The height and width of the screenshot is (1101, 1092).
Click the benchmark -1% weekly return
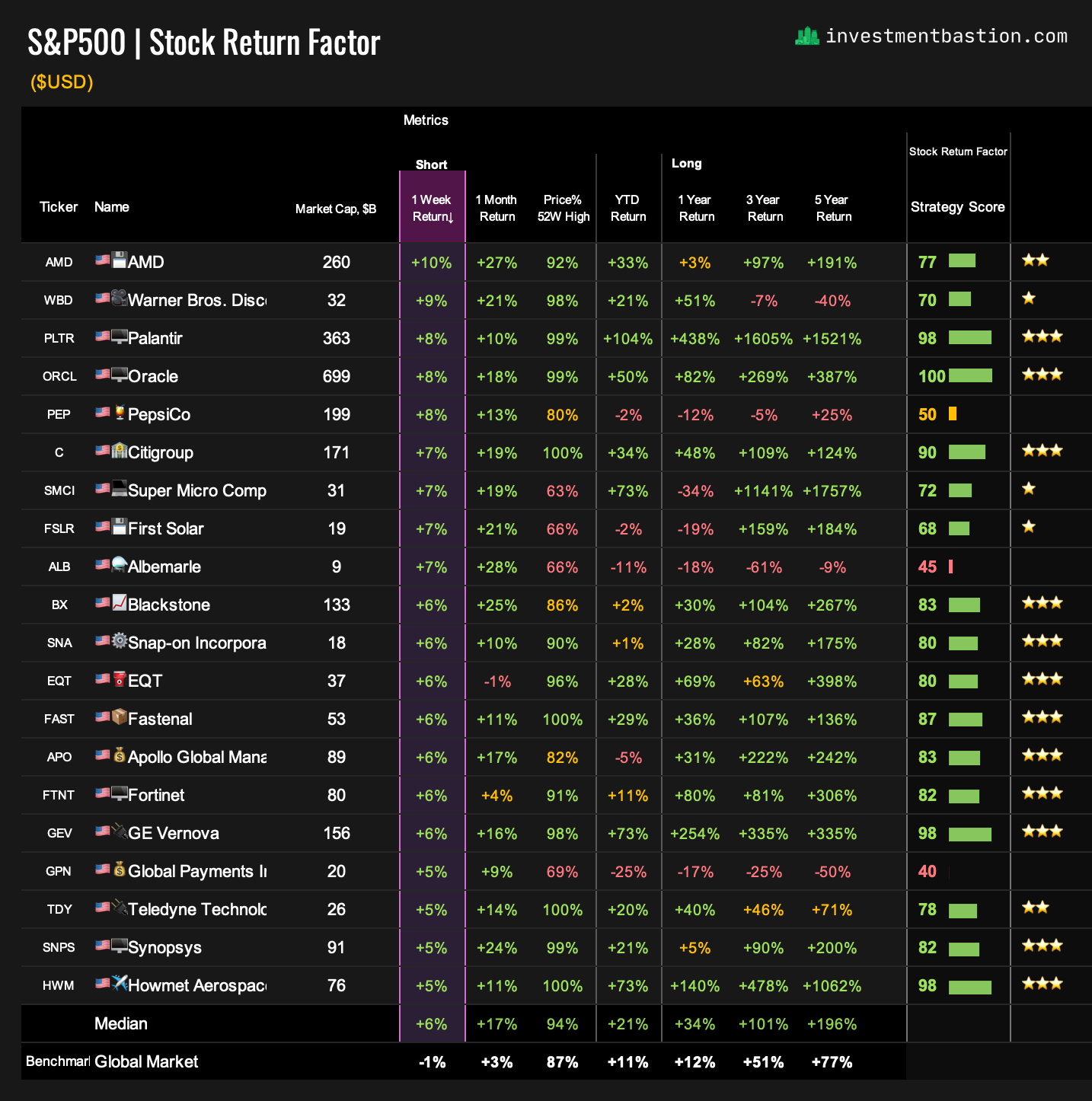click(x=432, y=1062)
